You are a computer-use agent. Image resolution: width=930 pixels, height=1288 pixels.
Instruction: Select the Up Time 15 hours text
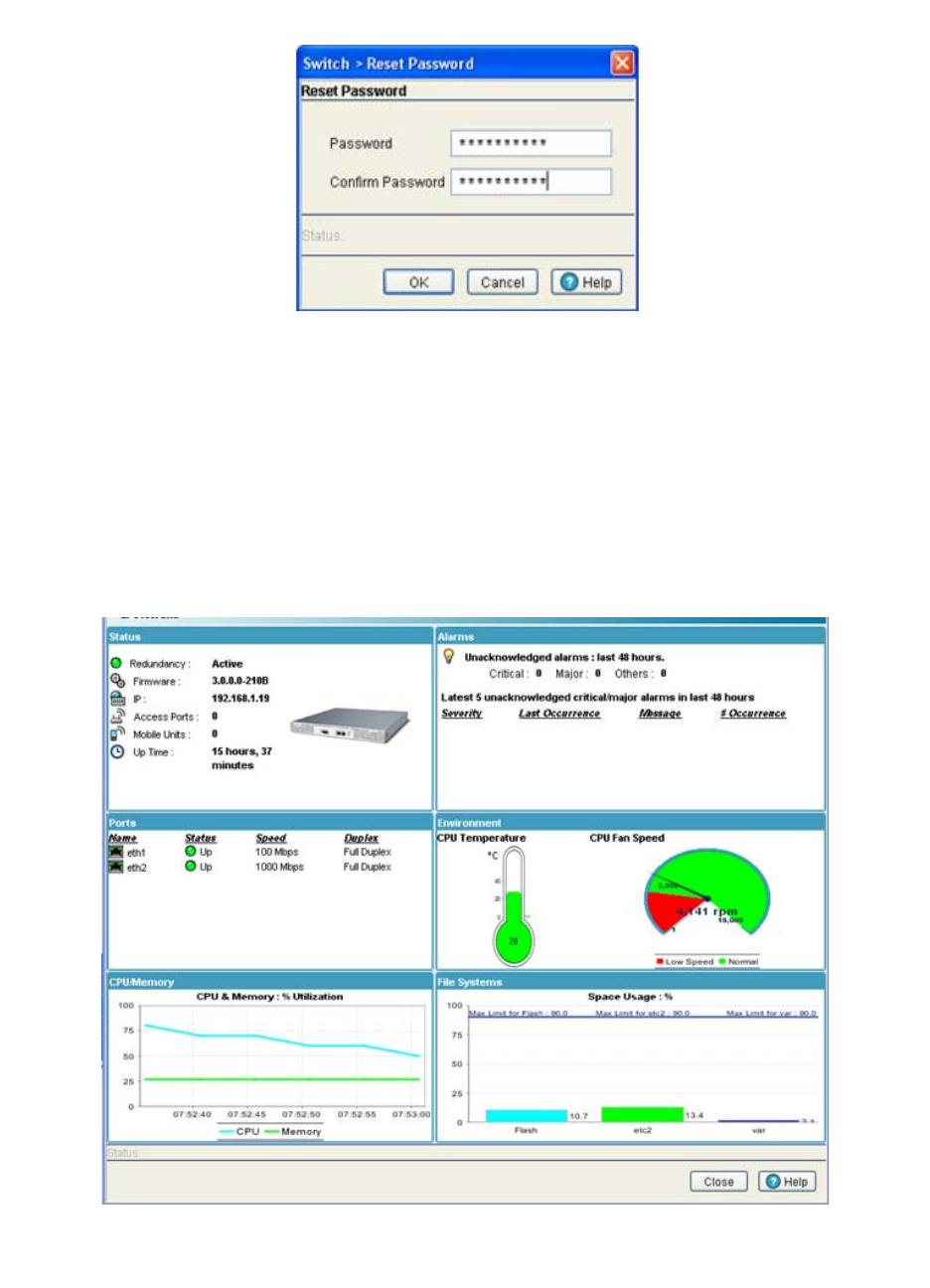[241, 759]
